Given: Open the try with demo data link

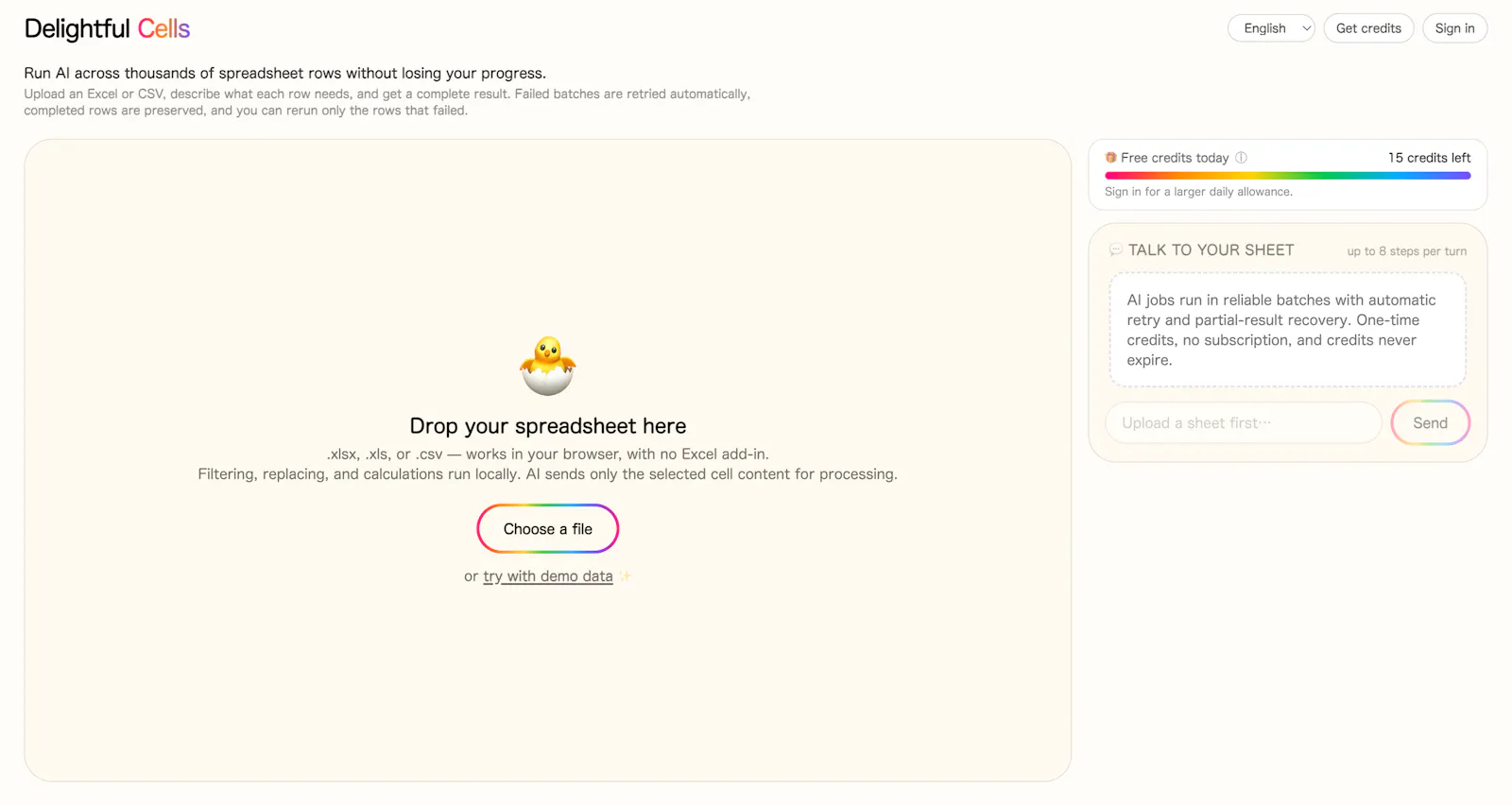Looking at the screenshot, I should click(x=548, y=576).
